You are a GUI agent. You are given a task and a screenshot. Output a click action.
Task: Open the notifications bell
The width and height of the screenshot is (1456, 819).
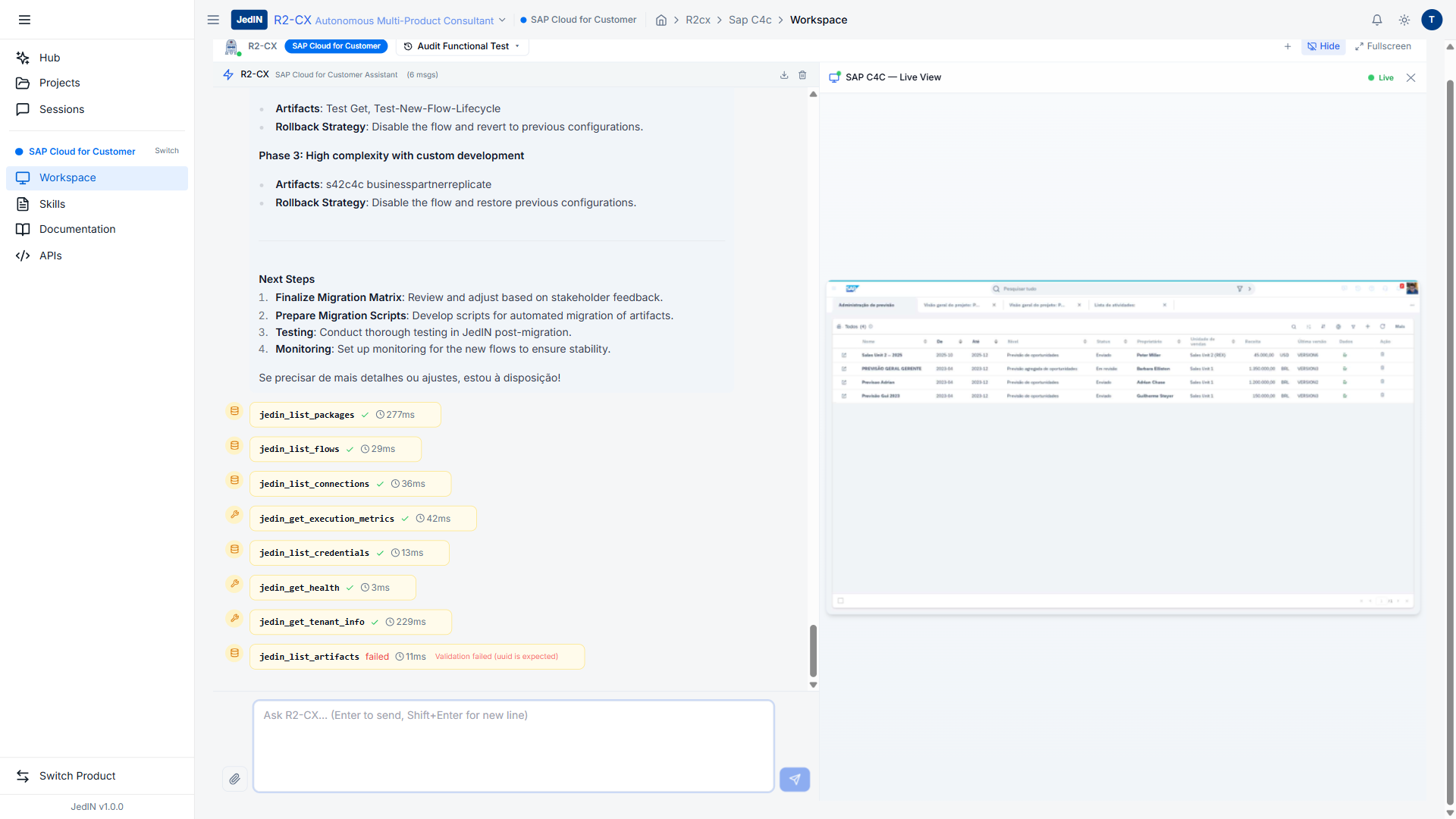(1377, 20)
